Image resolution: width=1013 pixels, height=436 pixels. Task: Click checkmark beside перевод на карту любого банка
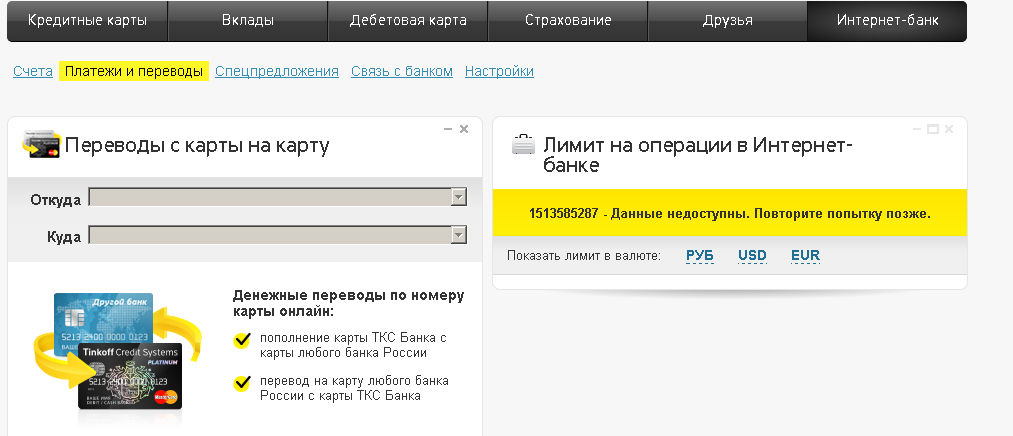[x=242, y=383]
